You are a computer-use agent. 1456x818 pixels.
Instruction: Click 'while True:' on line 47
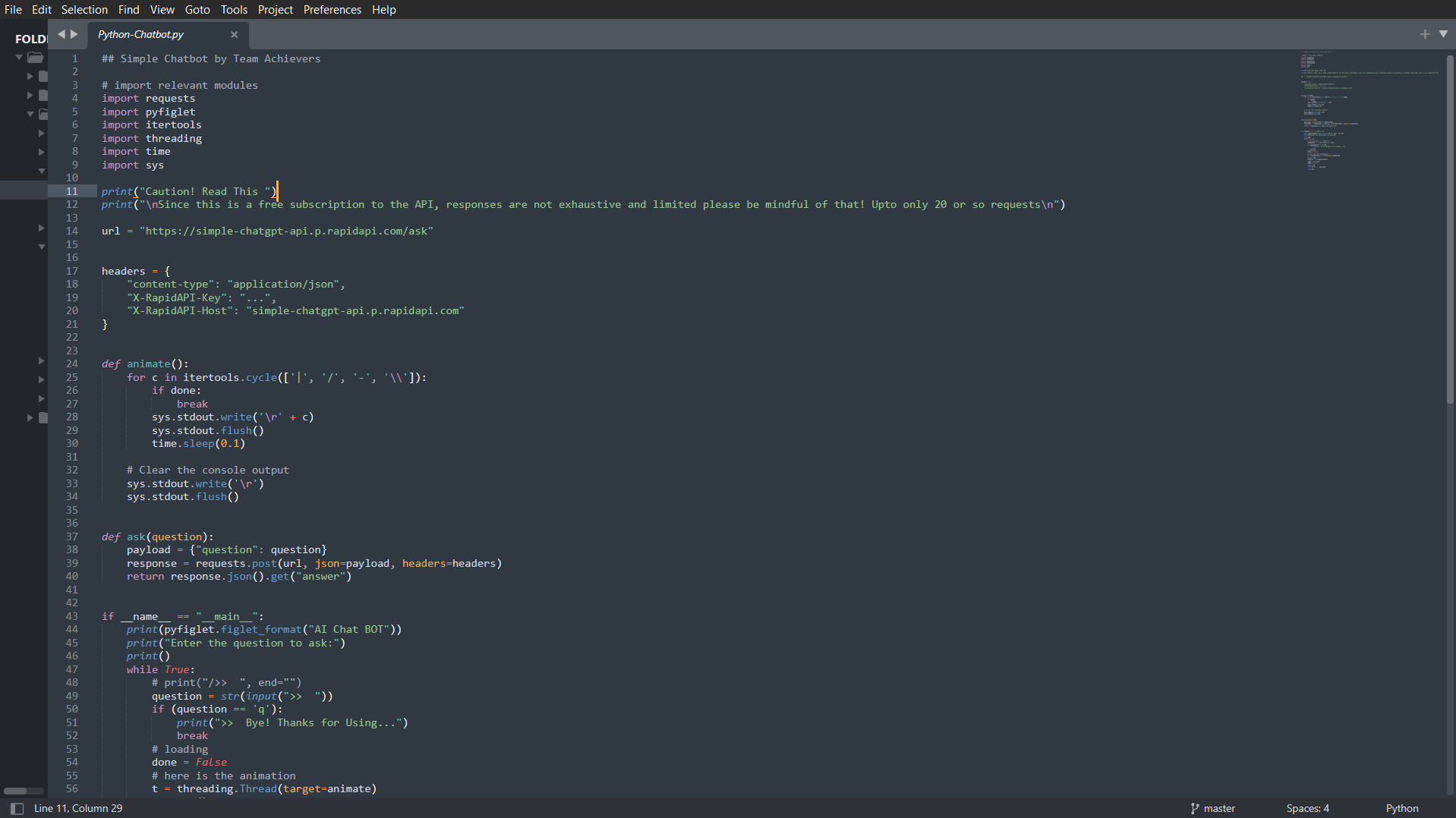click(x=161, y=669)
